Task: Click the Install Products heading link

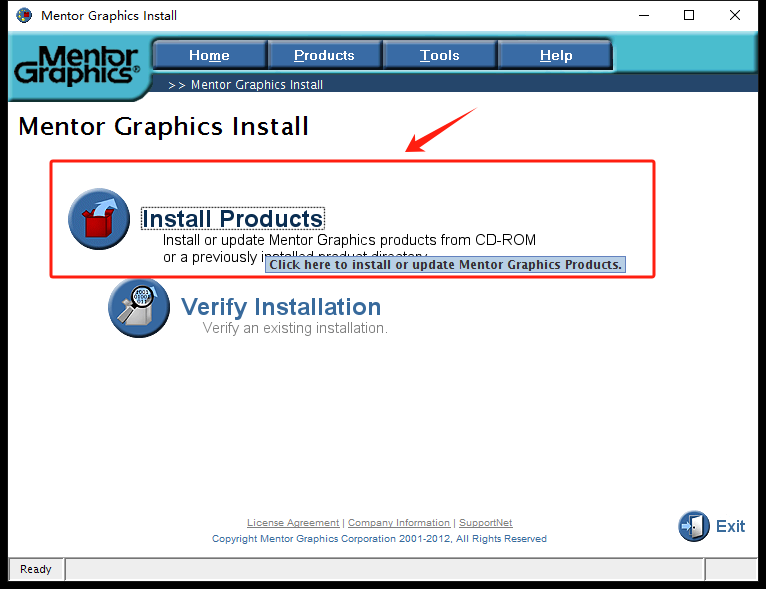Action: pyautogui.click(x=233, y=218)
